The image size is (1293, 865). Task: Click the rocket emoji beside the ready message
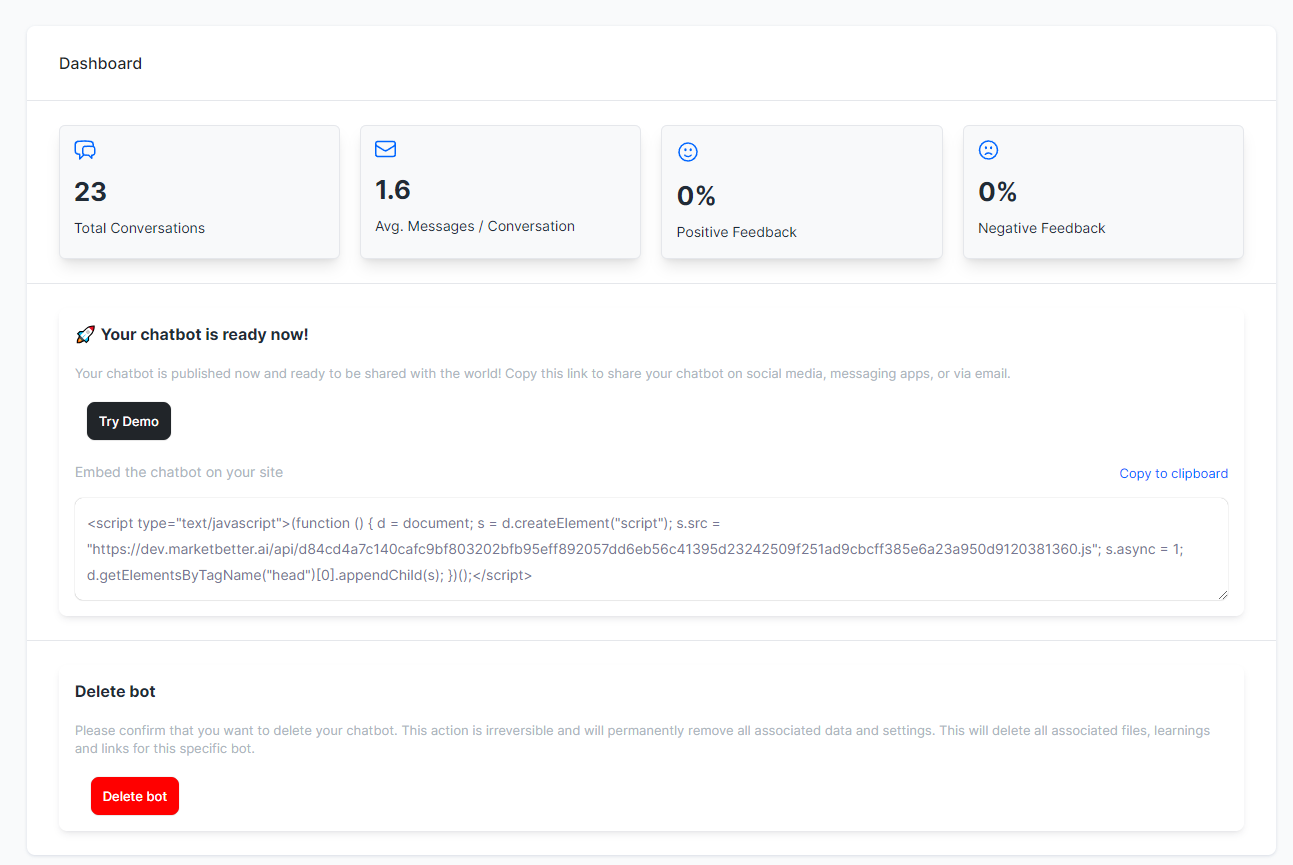coord(85,333)
